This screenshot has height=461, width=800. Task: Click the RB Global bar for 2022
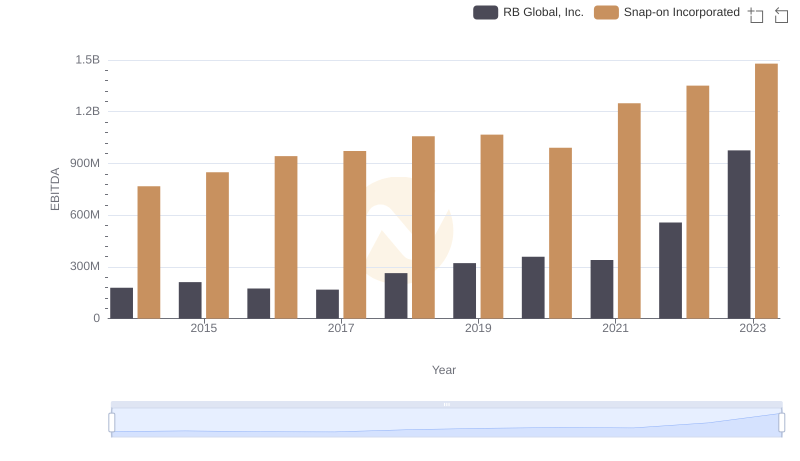670,270
